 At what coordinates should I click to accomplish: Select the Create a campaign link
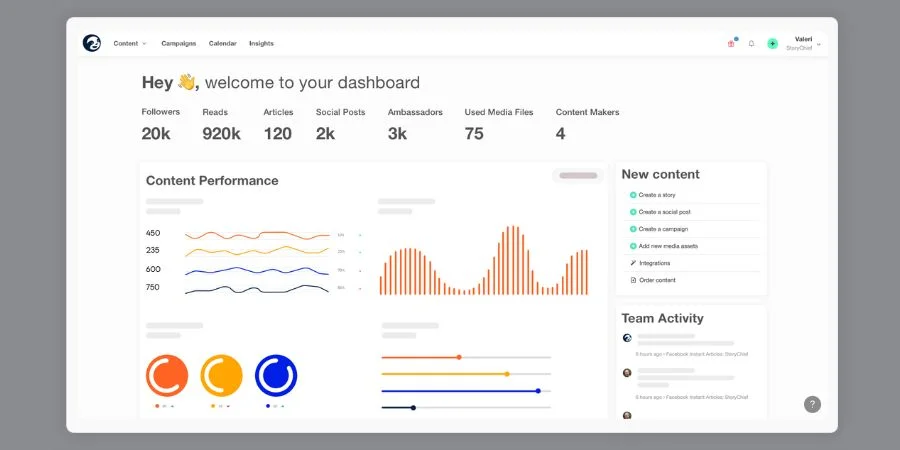(664, 229)
